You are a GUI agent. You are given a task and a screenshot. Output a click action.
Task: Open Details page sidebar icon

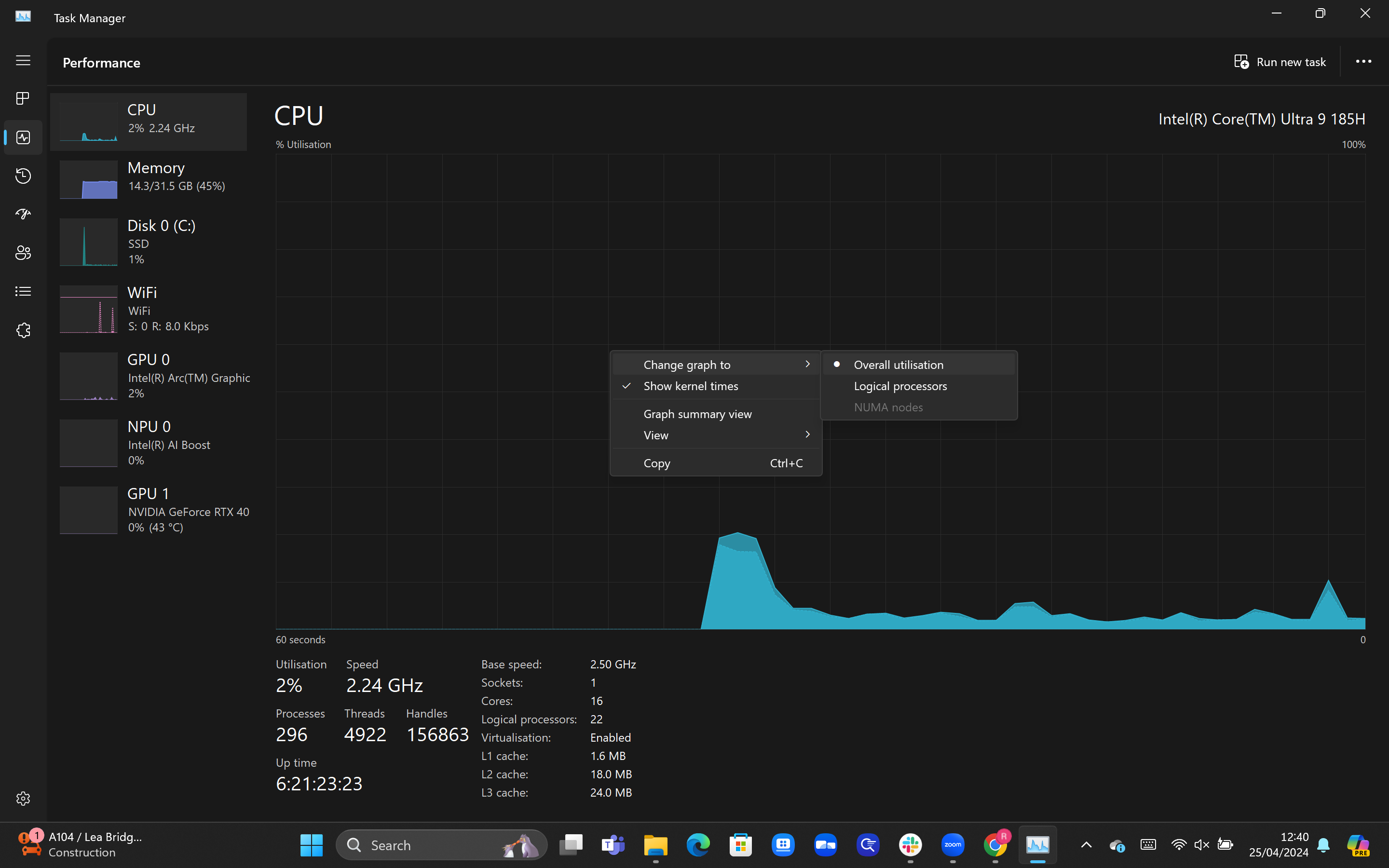pyautogui.click(x=23, y=292)
